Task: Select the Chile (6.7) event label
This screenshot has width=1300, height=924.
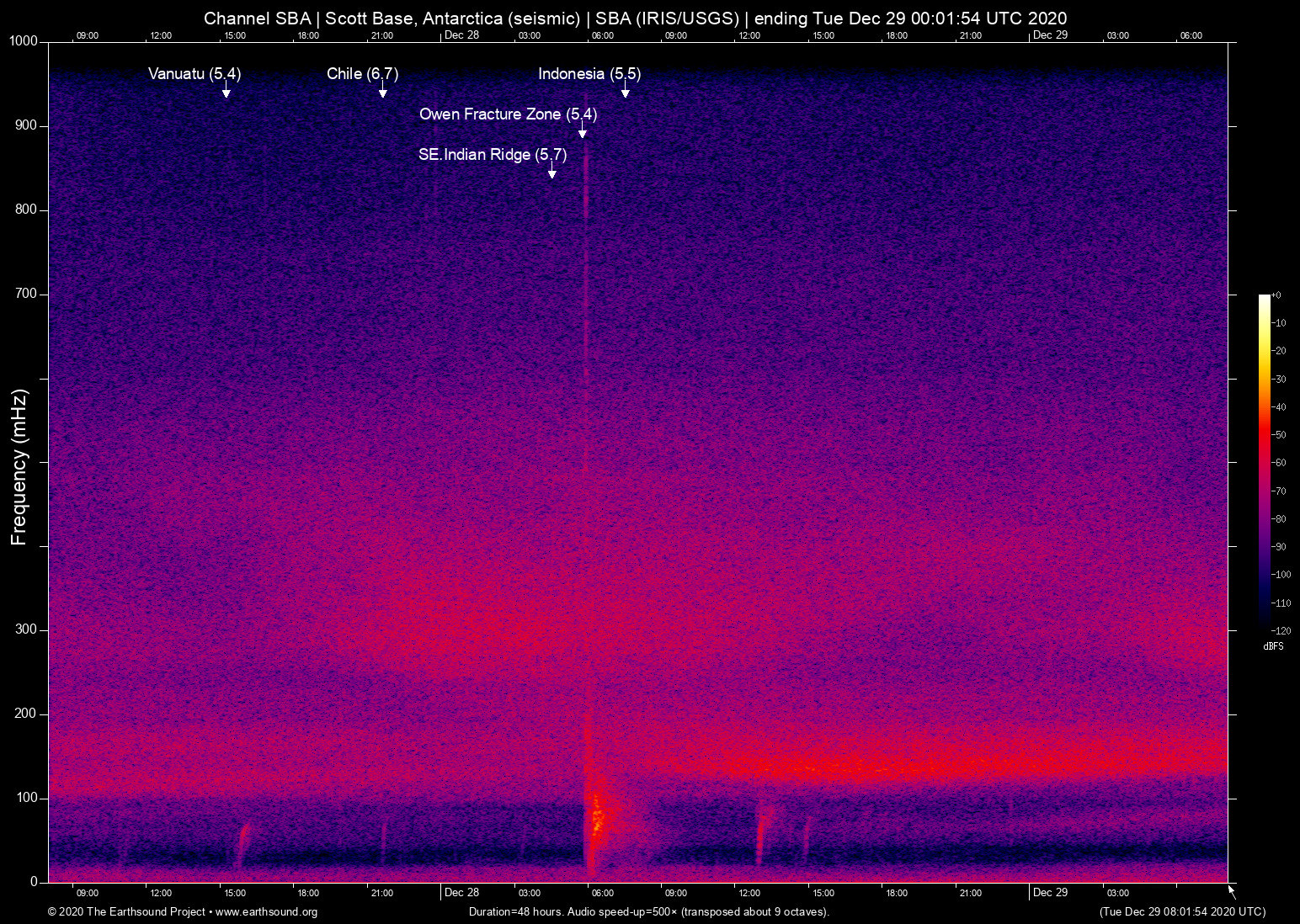Action: (362, 74)
